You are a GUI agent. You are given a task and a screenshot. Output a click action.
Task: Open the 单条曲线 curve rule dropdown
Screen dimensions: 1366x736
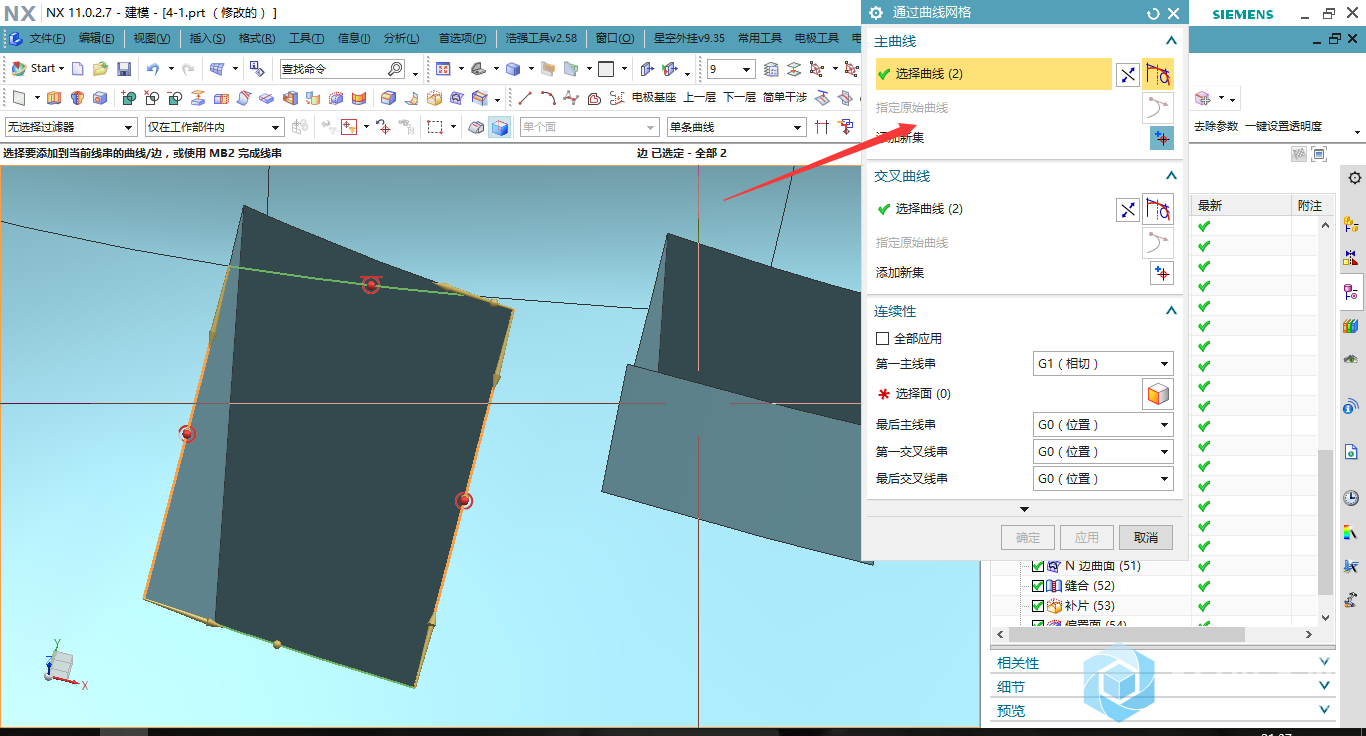[736, 127]
